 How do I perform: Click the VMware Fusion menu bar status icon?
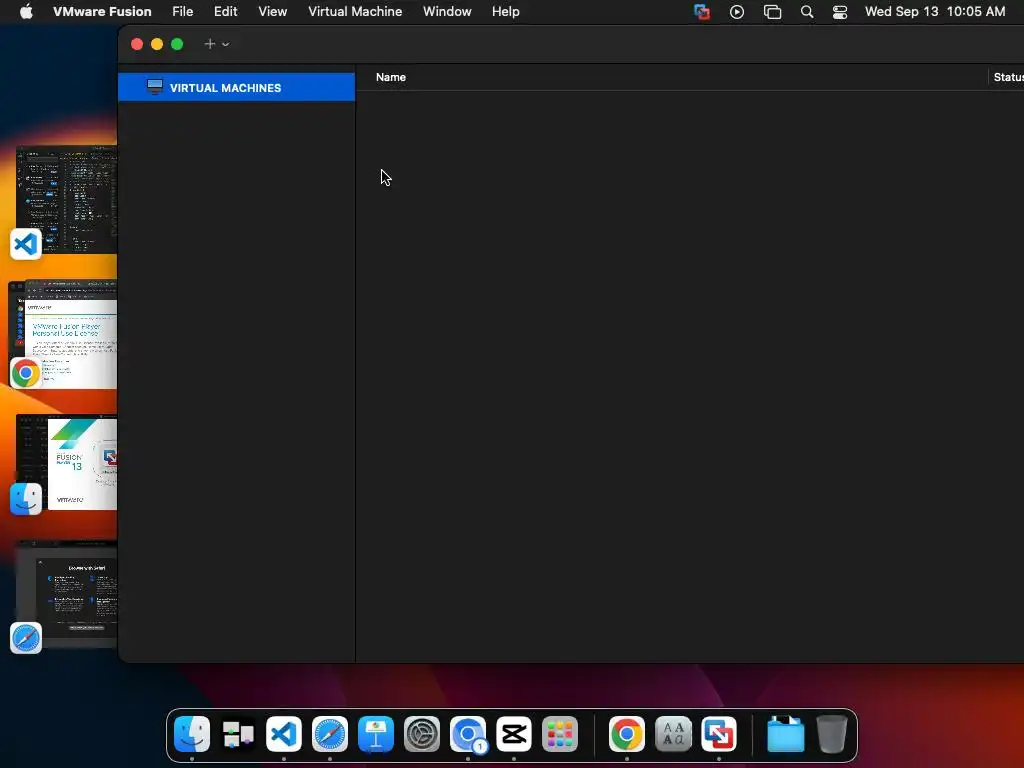pos(702,12)
